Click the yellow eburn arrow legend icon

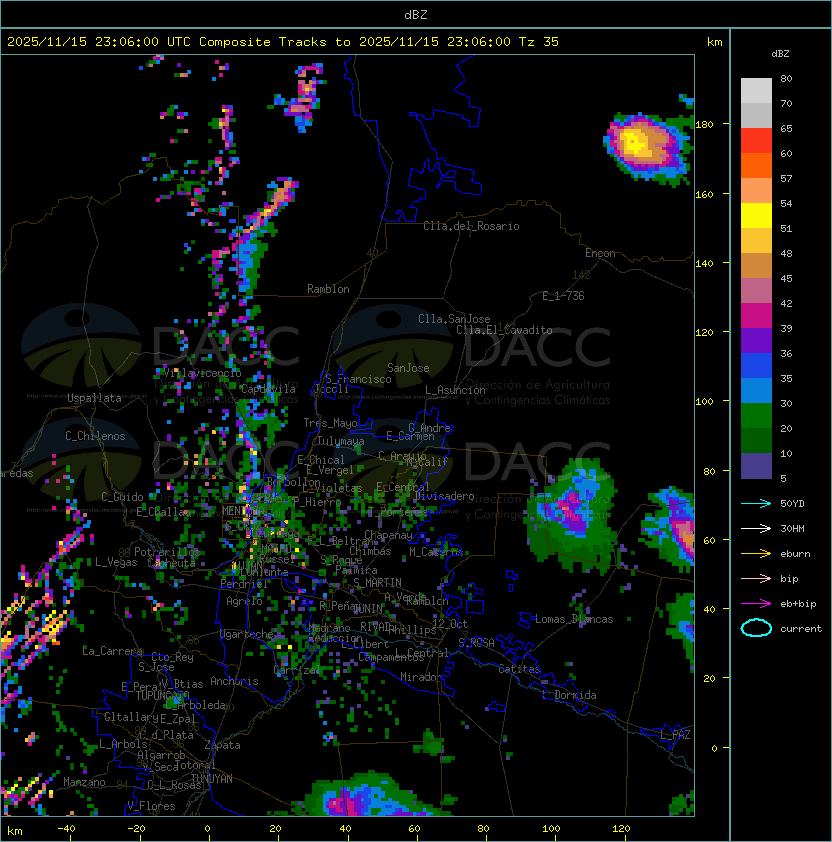pos(756,554)
